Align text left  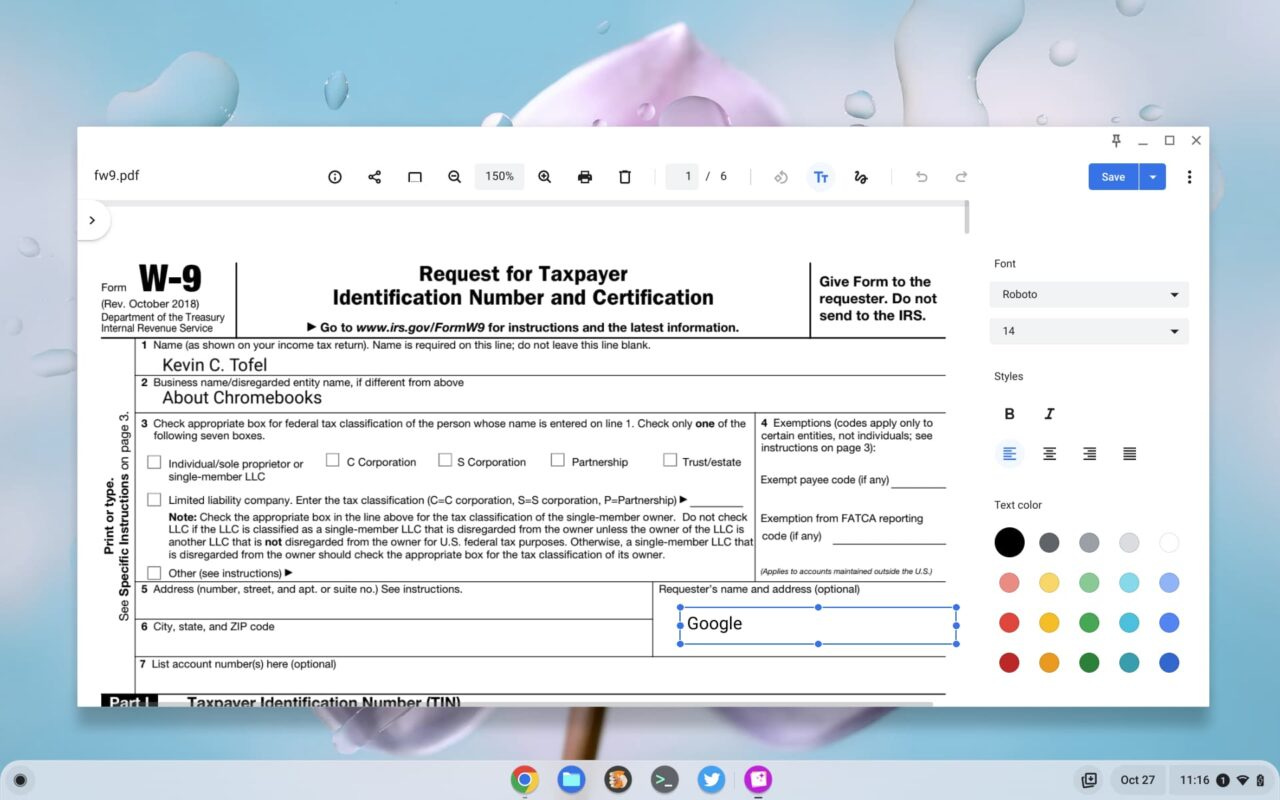(1009, 454)
